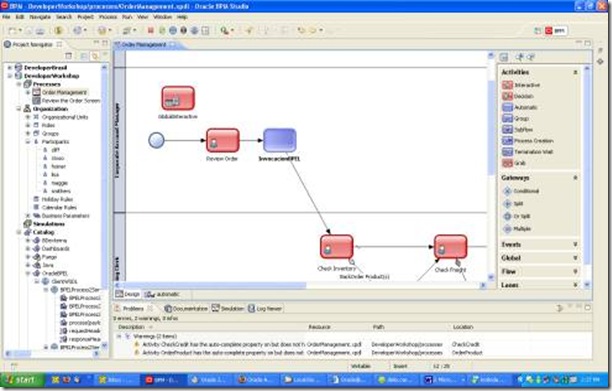
Task: Select the Multiple gateway in palette
Action: [517, 229]
